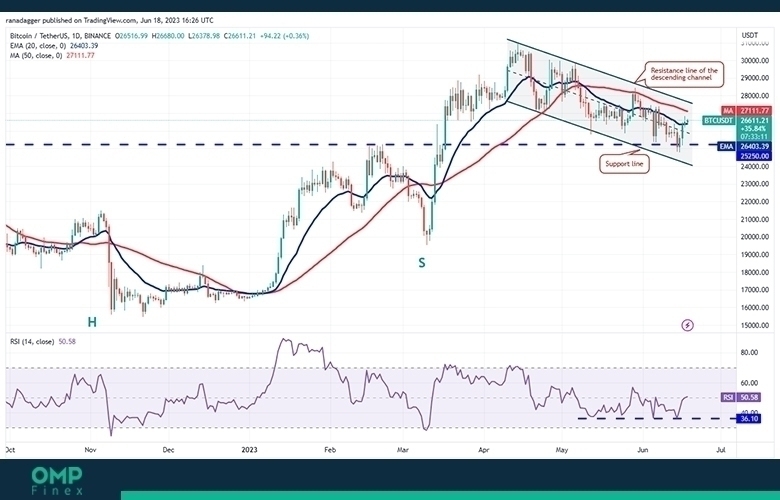780x500 pixels.
Task: Click the 21000.00 price axis label
Action: (755, 219)
